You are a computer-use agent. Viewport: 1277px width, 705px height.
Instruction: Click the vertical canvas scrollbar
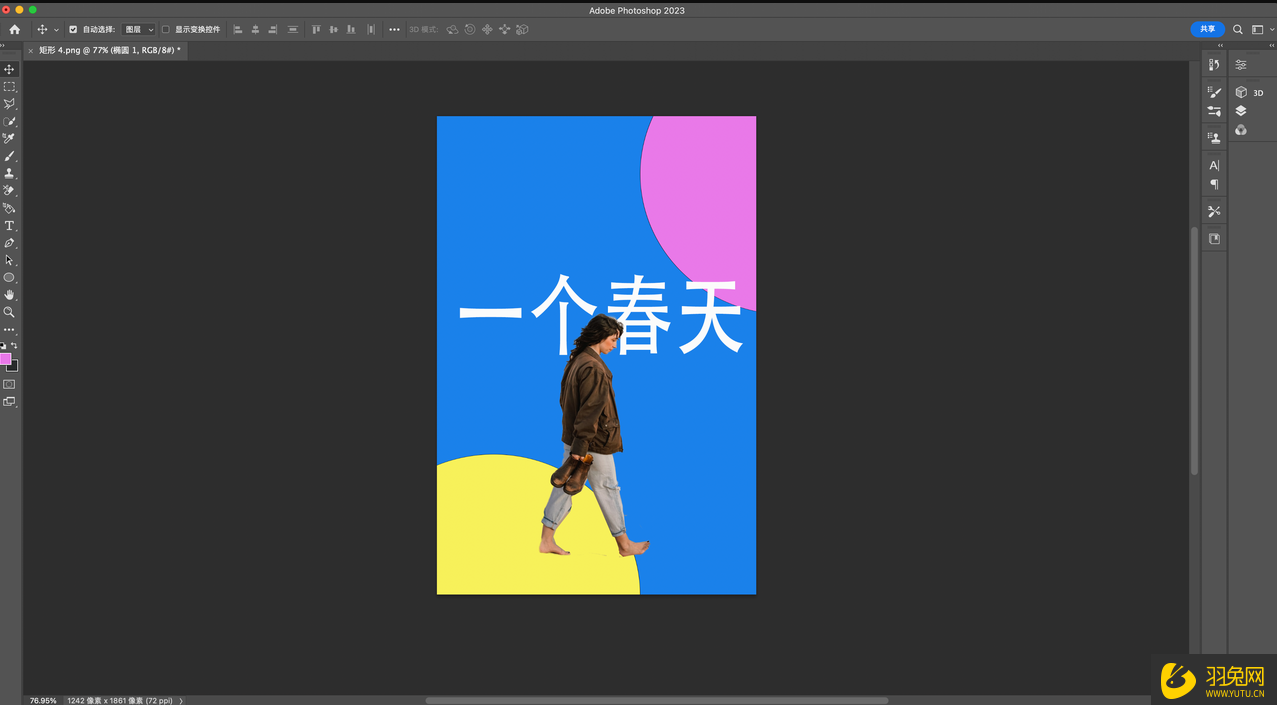click(x=1194, y=350)
